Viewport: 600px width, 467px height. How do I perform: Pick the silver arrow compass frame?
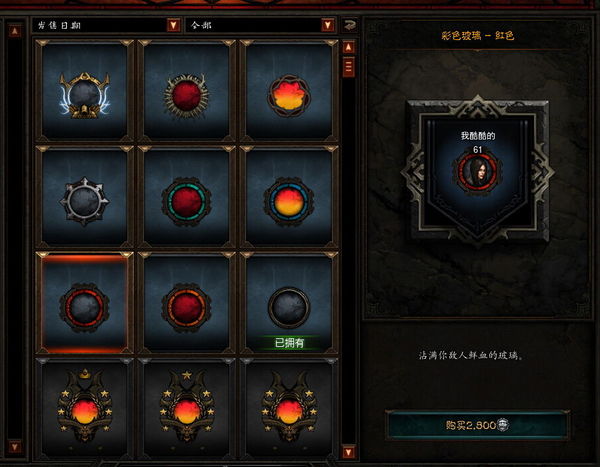[84, 197]
